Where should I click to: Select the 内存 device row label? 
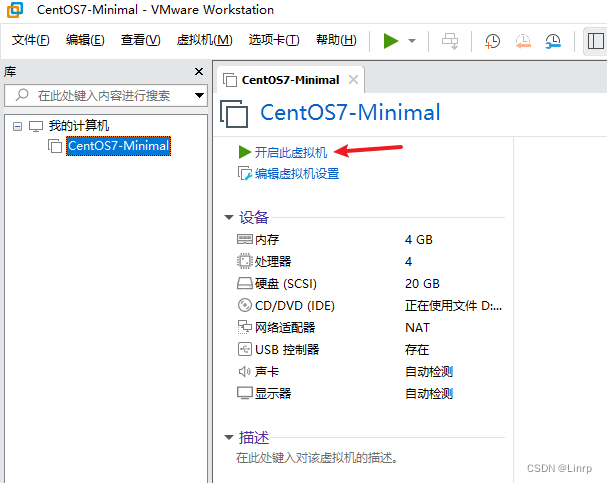click(267, 240)
